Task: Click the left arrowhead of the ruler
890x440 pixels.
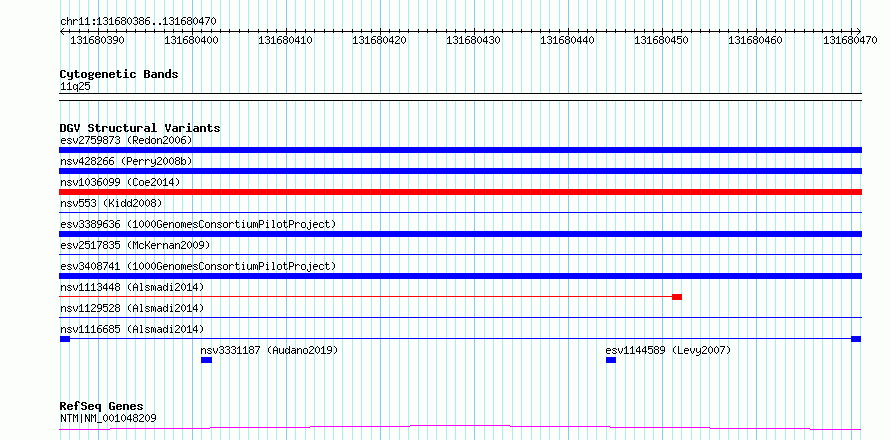Action: (62, 31)
